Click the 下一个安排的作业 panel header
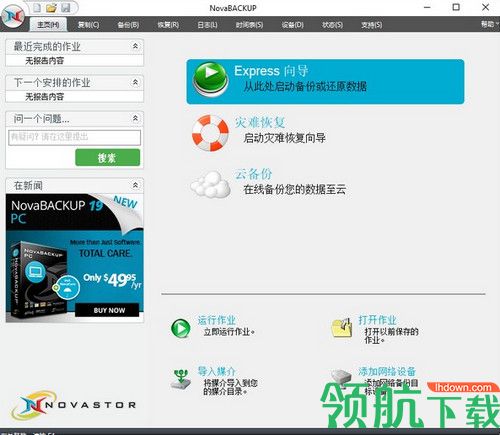This screenshot has height=435, width=500. (x=74, y=82)
